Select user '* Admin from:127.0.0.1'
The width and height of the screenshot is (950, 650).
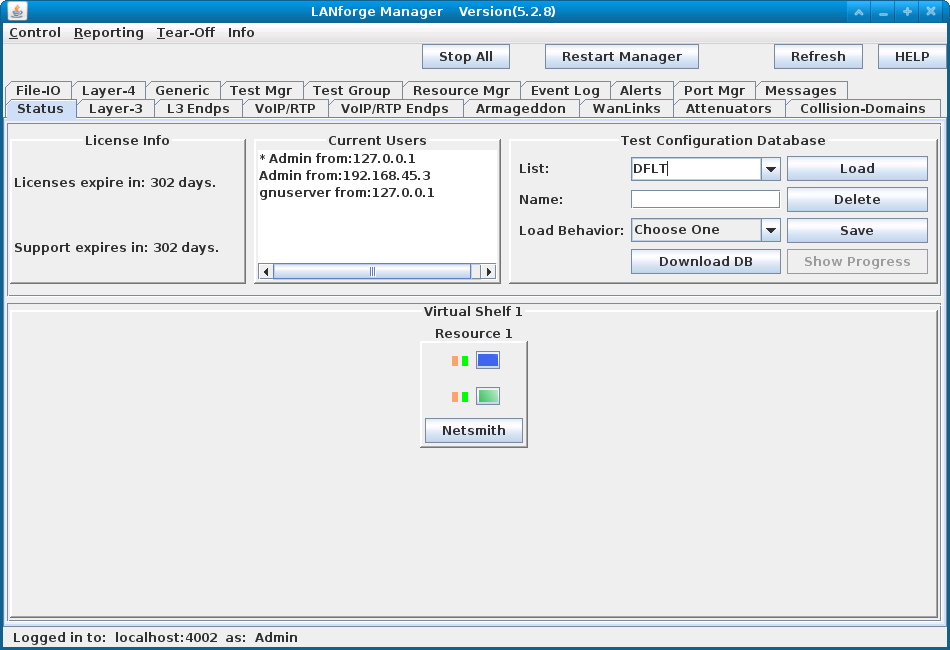(x=337, y=159)
